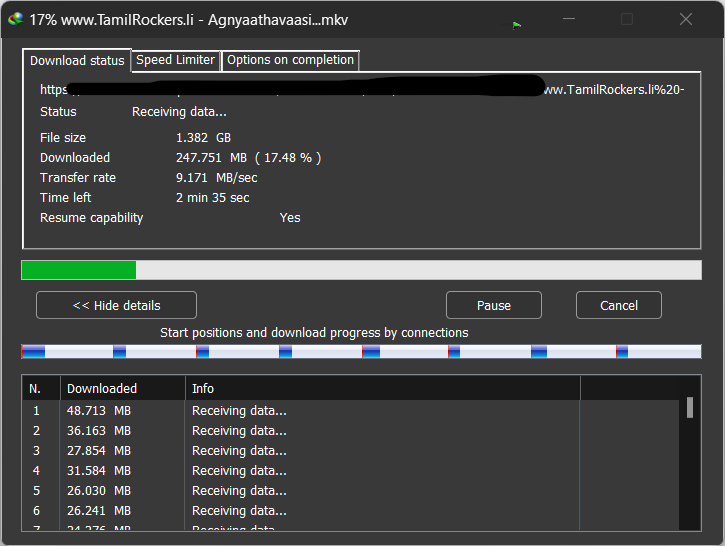Click the Receiving data info for connection 1

pos(239,411)
